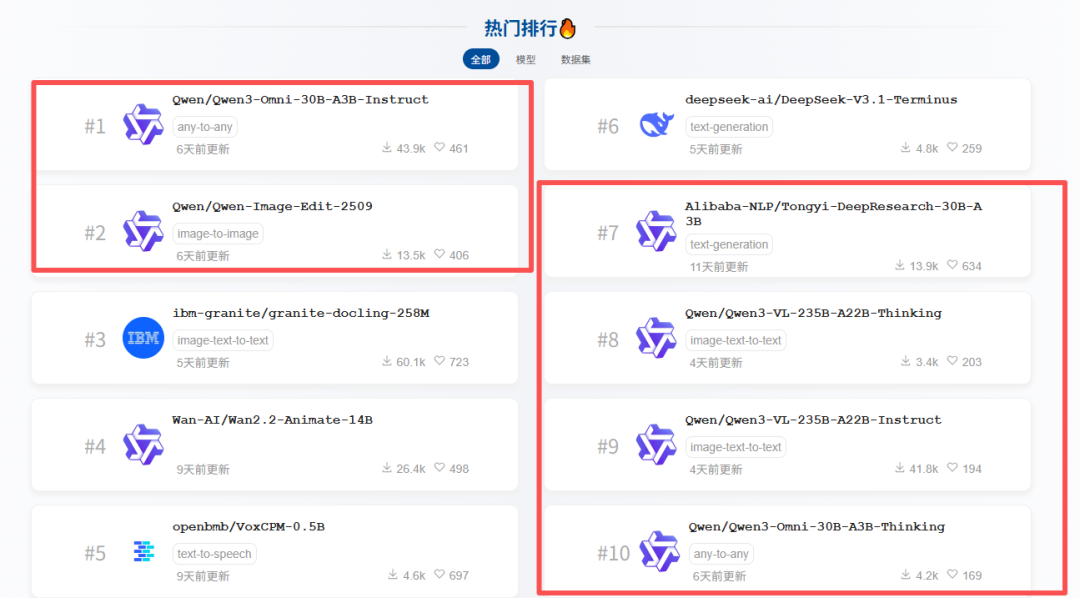Image resolution: width=1080 pixels, height=598 pixels.
Task: Click heart icon next to 723
Action: (439, 361)
